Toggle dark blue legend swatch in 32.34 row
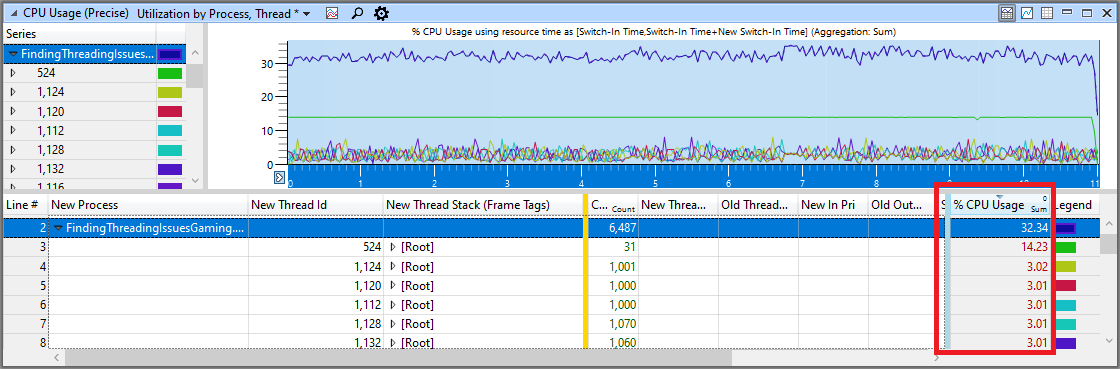This screenshot has height=369, width=1120. click(x=1066, y=228)
